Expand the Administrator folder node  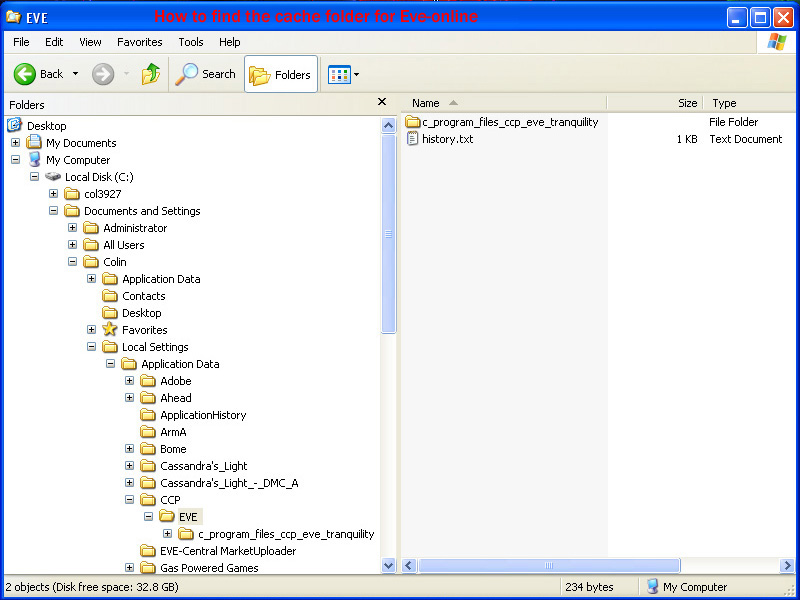pos(72,228)
